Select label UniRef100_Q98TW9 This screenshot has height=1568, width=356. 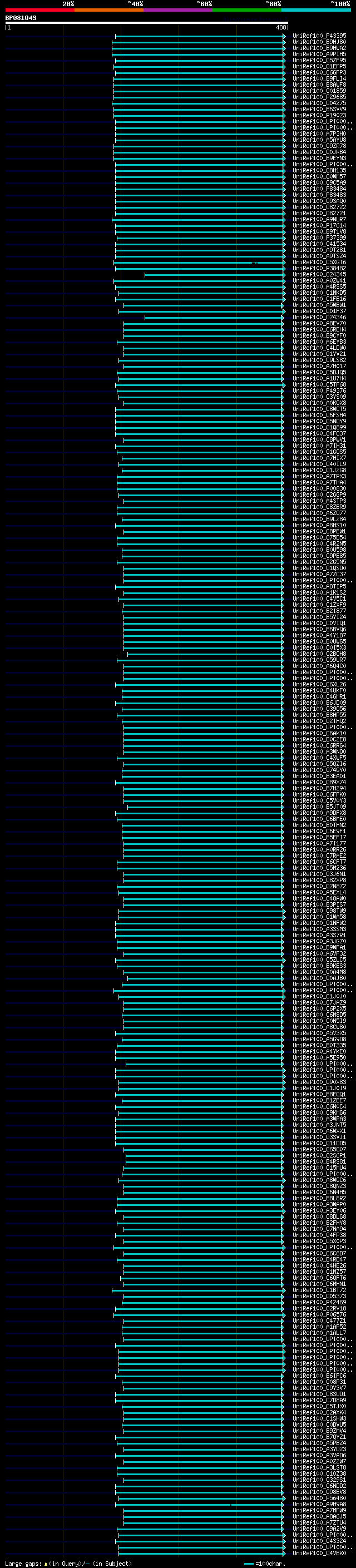pos(319,911)
